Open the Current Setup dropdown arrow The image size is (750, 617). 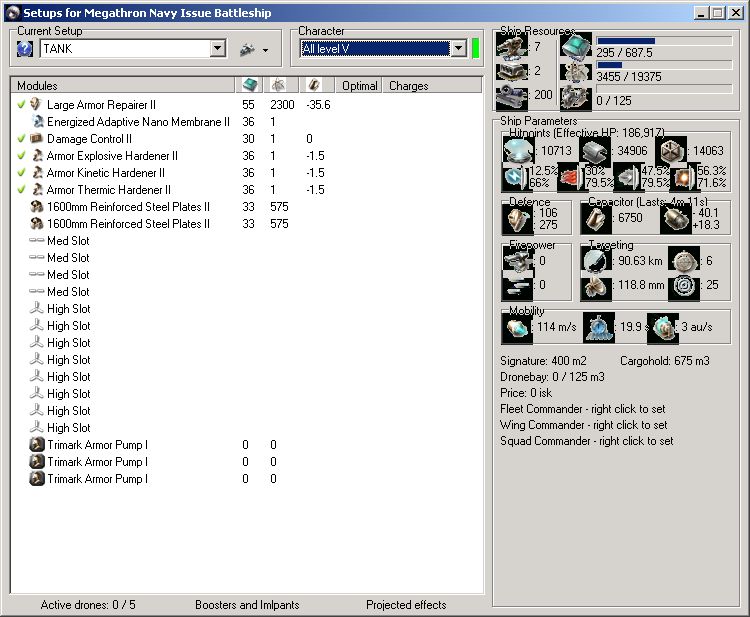point(218,48)
